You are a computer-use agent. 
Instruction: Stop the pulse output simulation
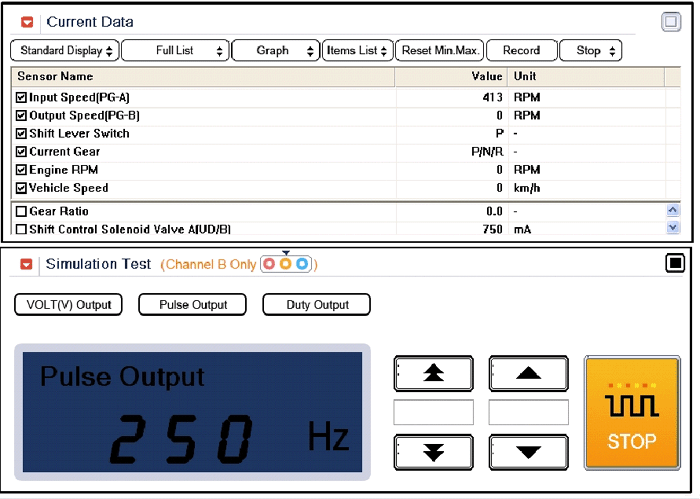632,413
